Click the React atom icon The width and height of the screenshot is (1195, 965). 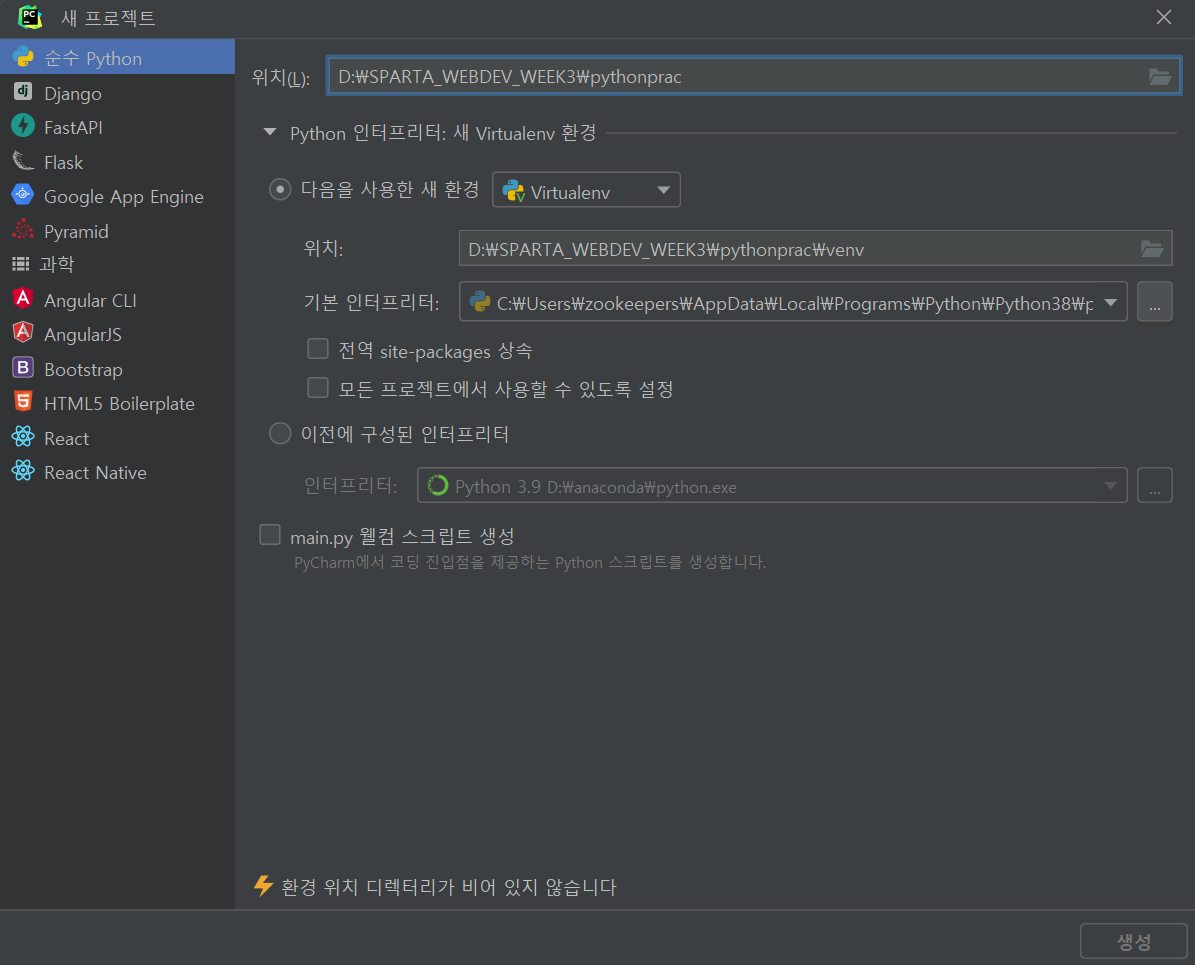point(23,438)
